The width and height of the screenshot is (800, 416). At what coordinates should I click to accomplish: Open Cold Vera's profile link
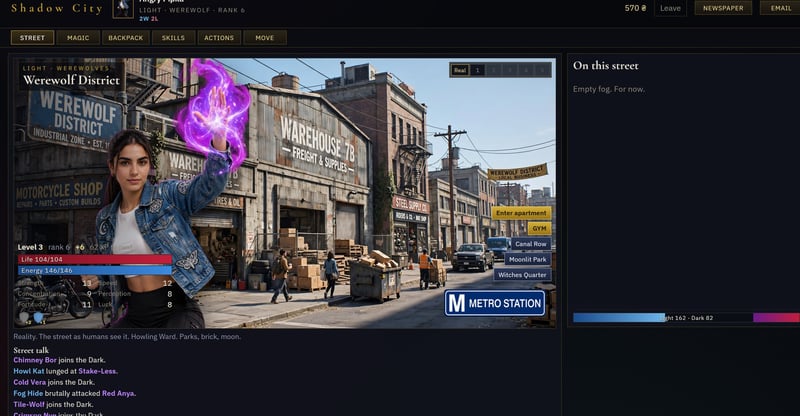click(30, 382)
